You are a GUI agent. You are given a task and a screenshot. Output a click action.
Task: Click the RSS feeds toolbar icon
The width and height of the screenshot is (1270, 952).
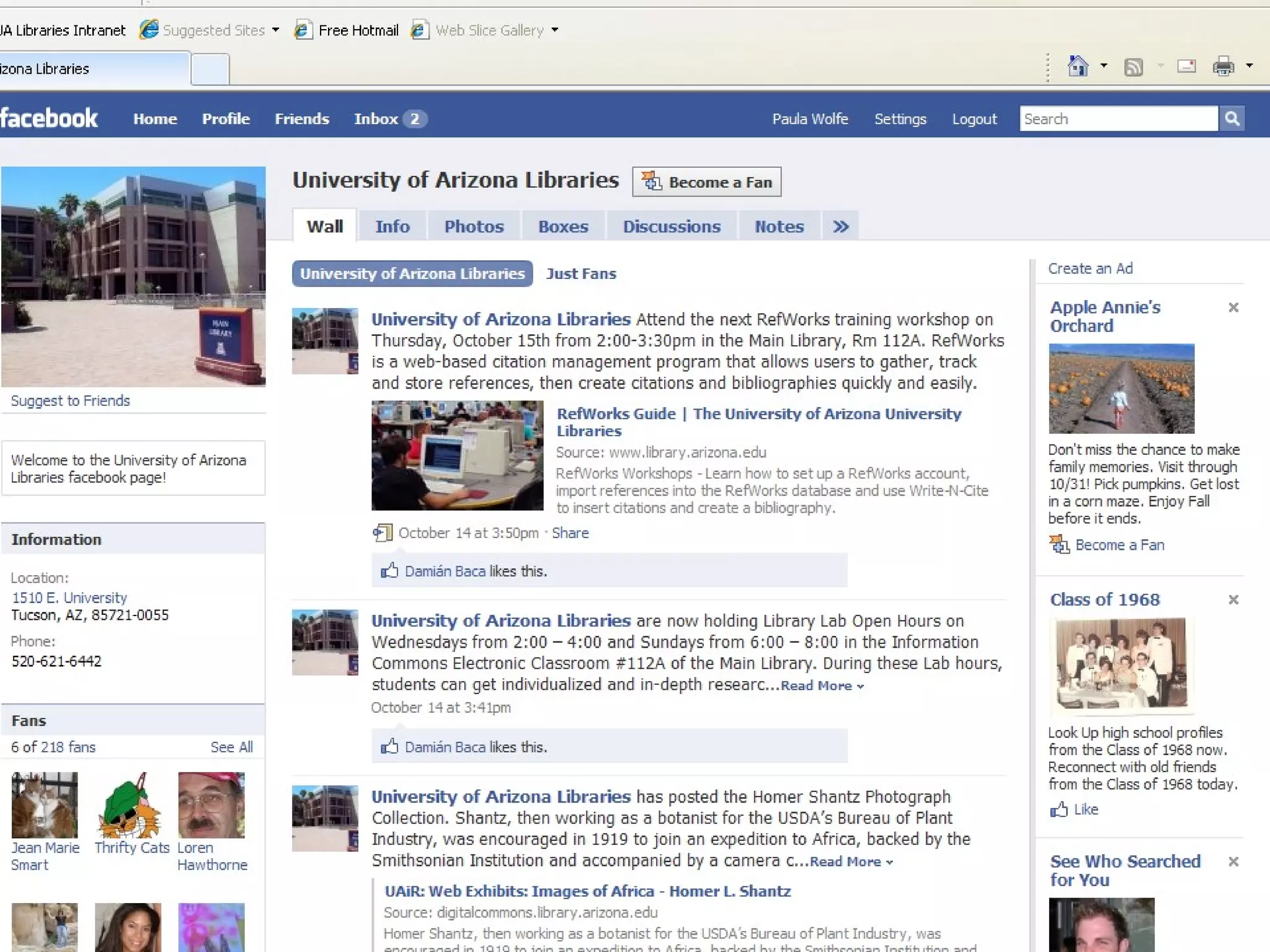[1134, 66]
